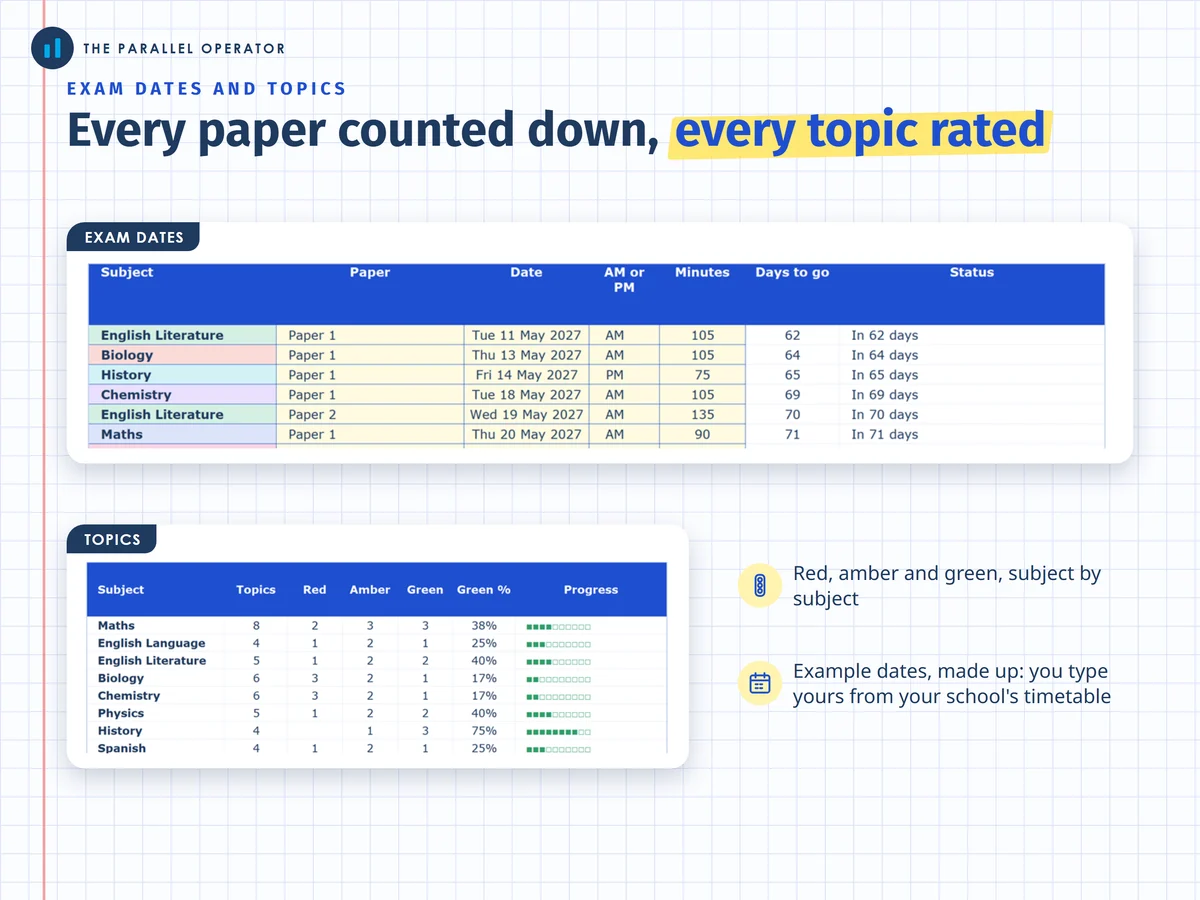Viewport: 1200px width, 900px height.
Task: Click the 'Green %' column header
Action: [x=484, y=590]
